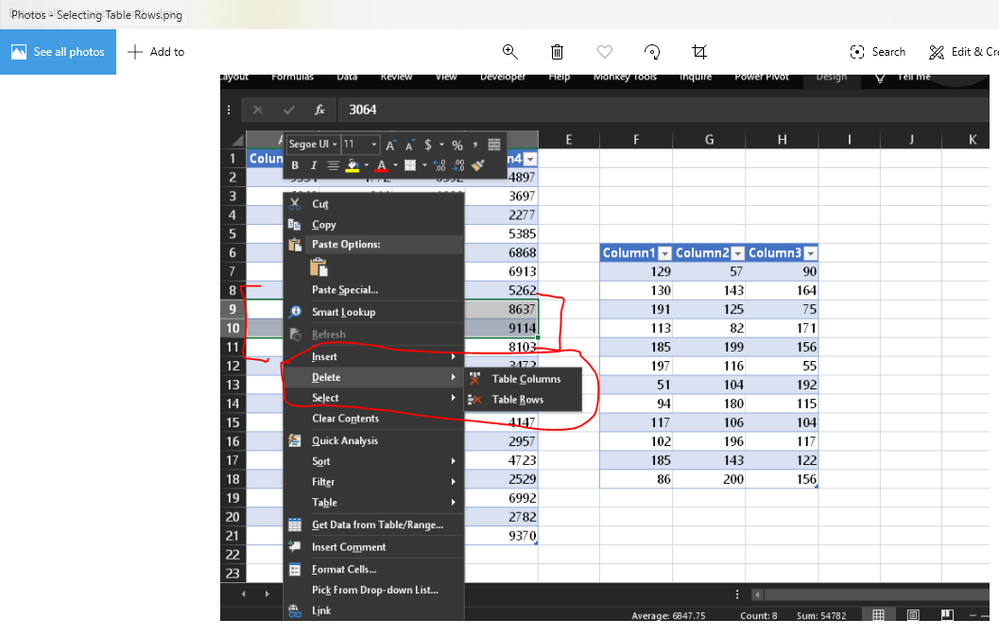Expand the Filter submenu
The width and height of the screenshot is (999, 636).
tap(373, 482)
